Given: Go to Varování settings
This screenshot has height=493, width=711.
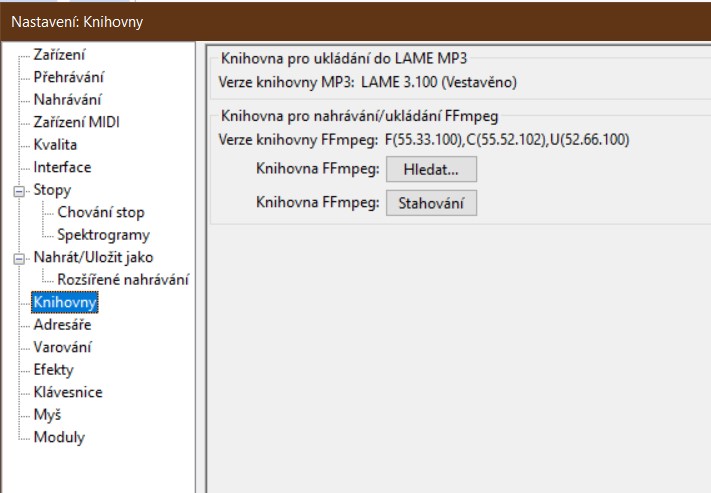Looking at the screenshot, I should (63, 347).
